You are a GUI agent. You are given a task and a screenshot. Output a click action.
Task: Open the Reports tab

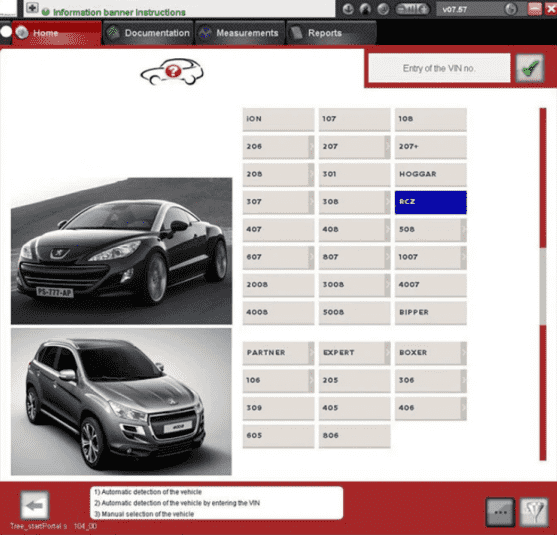point(331,33)
